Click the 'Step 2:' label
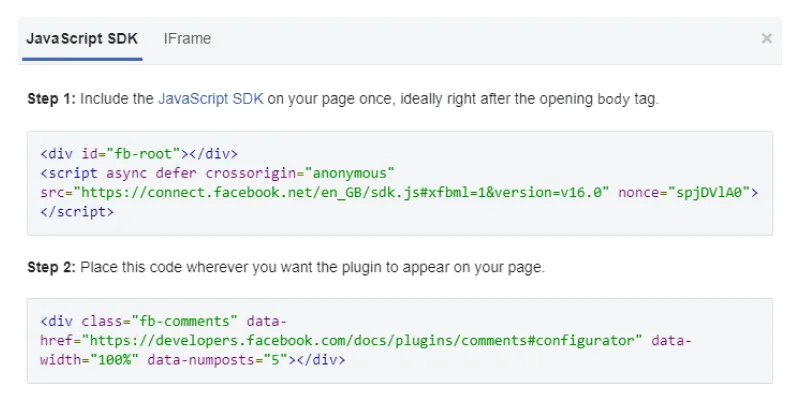Viewport: 800px width, 400px height. tap(52, 267)
